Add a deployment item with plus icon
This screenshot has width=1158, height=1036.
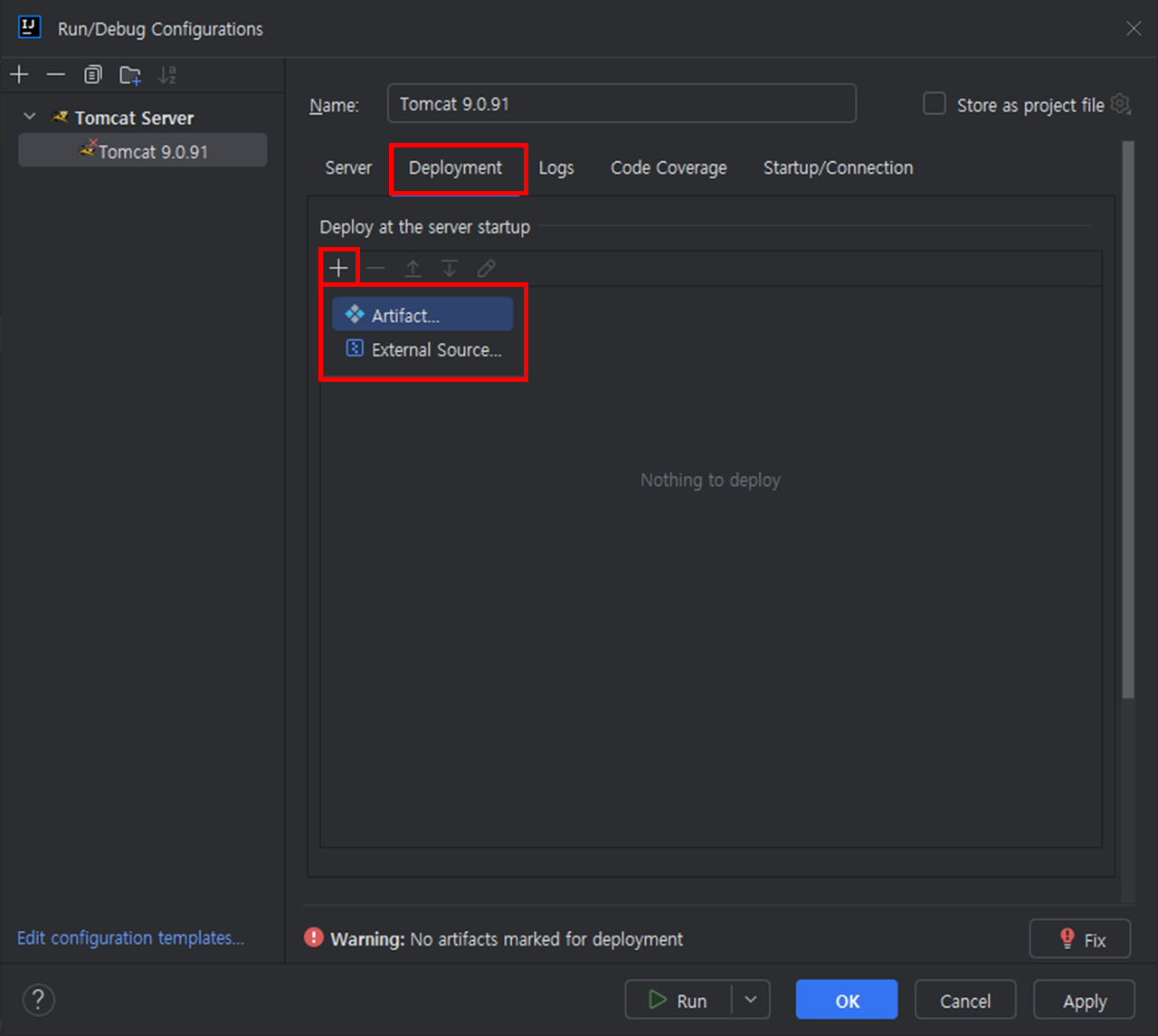point(338,268)
